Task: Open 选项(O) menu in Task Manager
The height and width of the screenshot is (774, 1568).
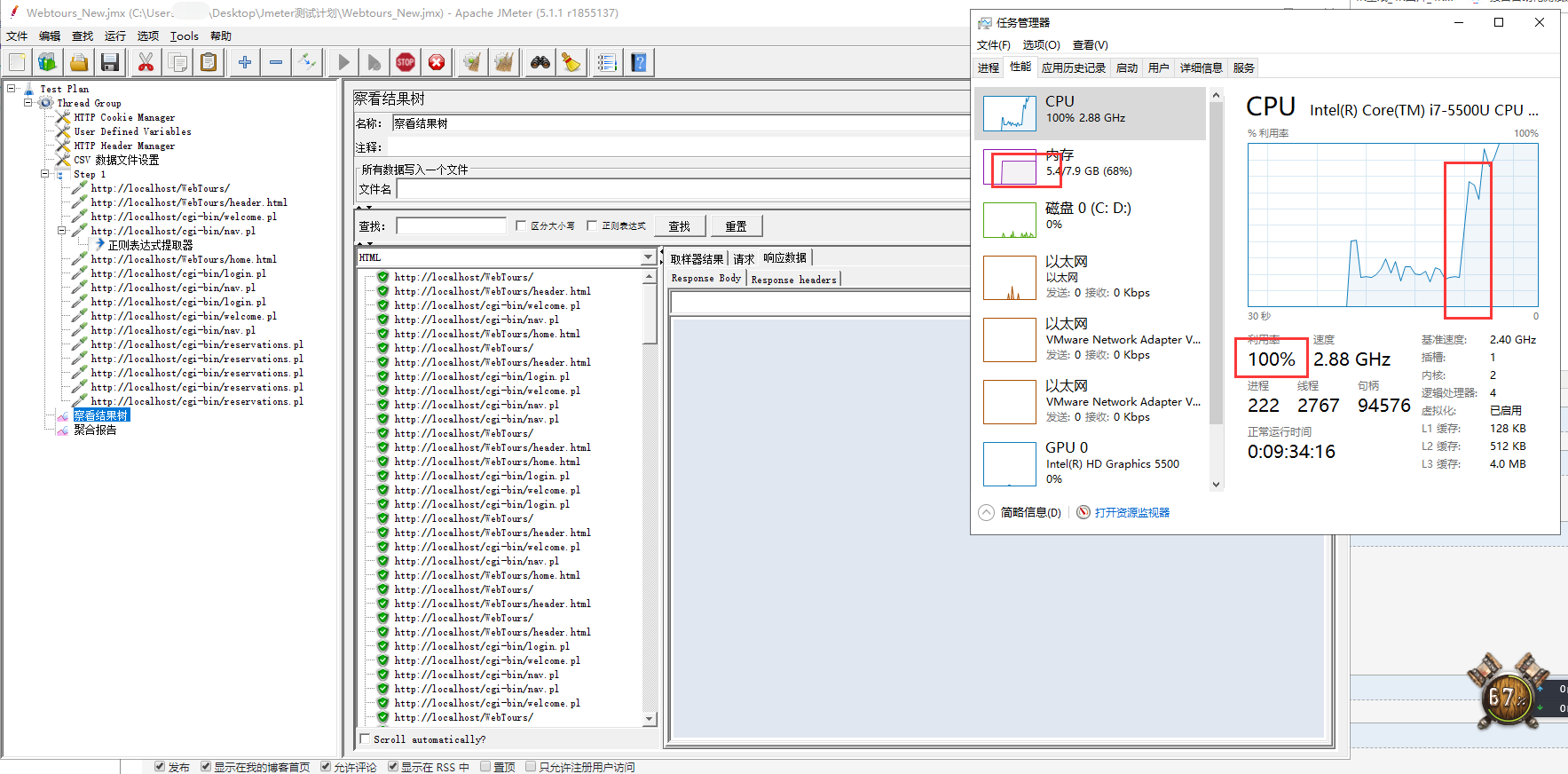Action: pyautogui.click(x=1041, y=44)
